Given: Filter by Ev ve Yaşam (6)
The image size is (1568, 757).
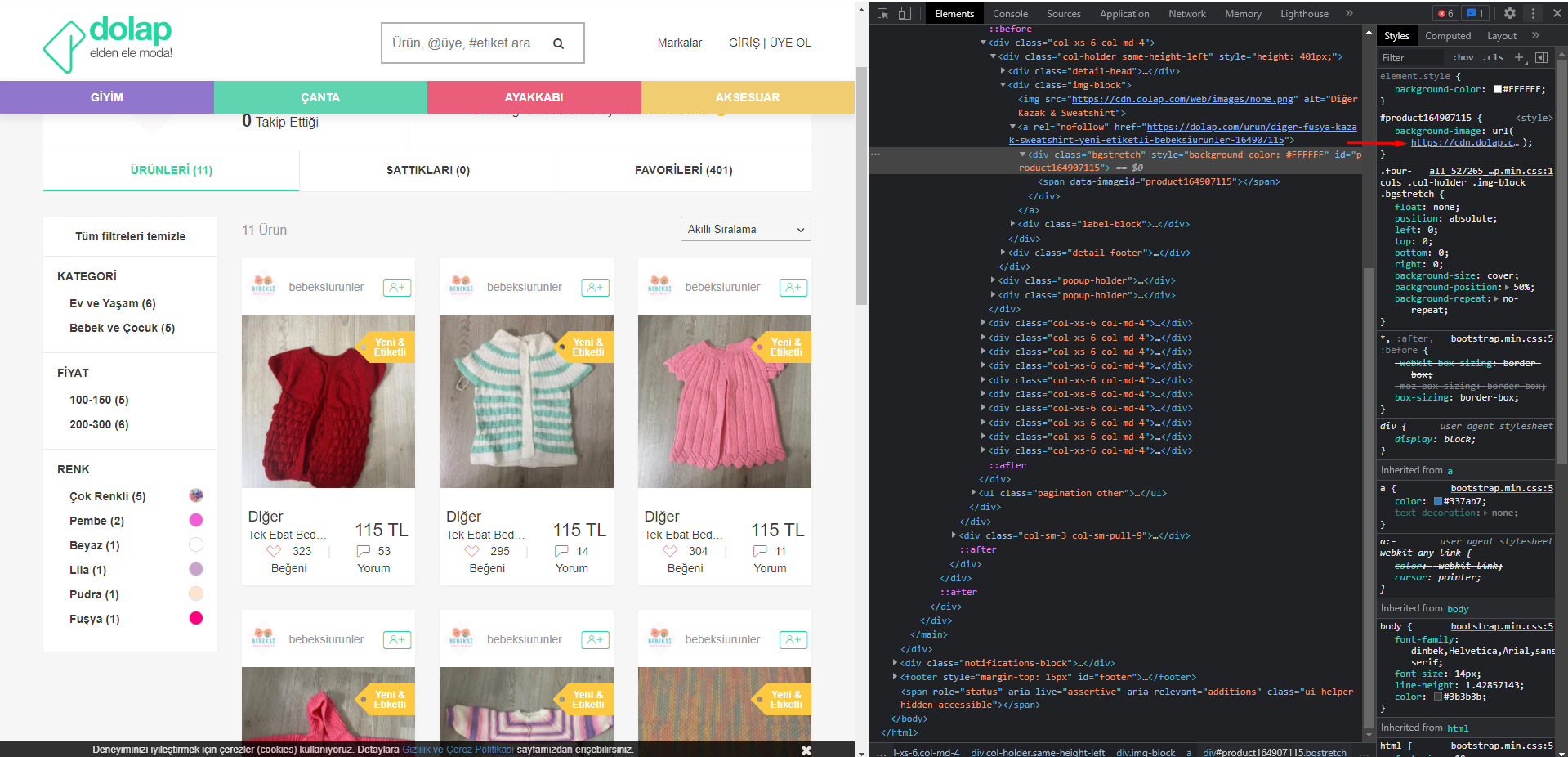Looking at the screenshot, I should click(113, 303).
